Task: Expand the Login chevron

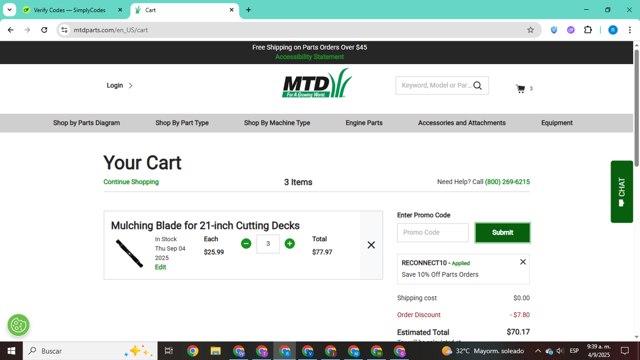Action: (x=131, y=86)
